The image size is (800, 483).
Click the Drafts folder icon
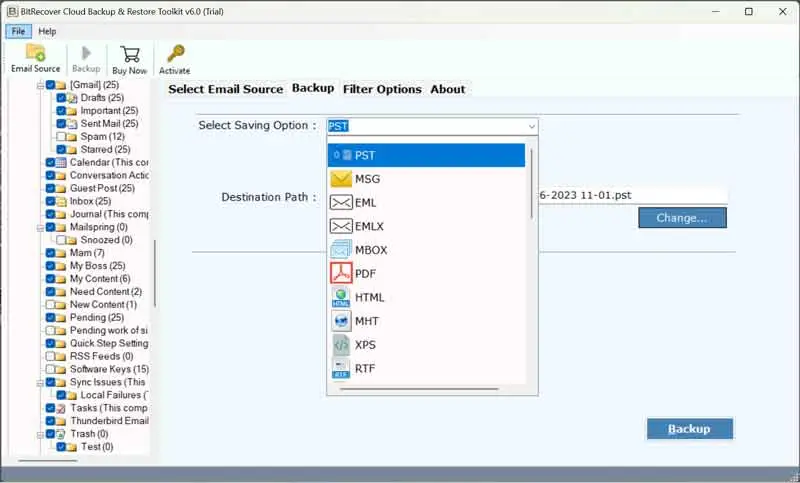pos(71,98)
